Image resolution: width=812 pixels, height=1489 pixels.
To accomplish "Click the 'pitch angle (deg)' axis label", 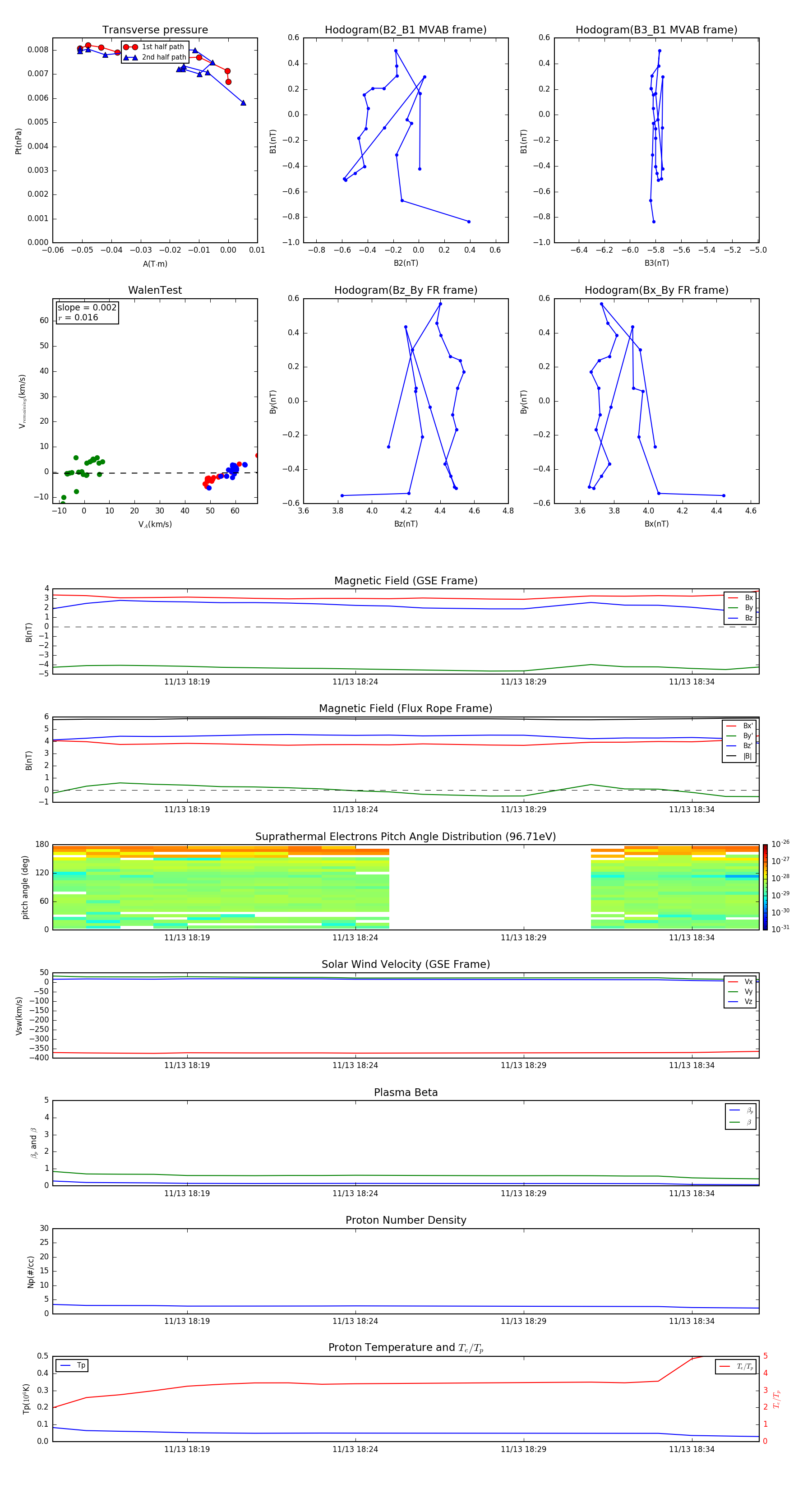I will pos(25,887).
